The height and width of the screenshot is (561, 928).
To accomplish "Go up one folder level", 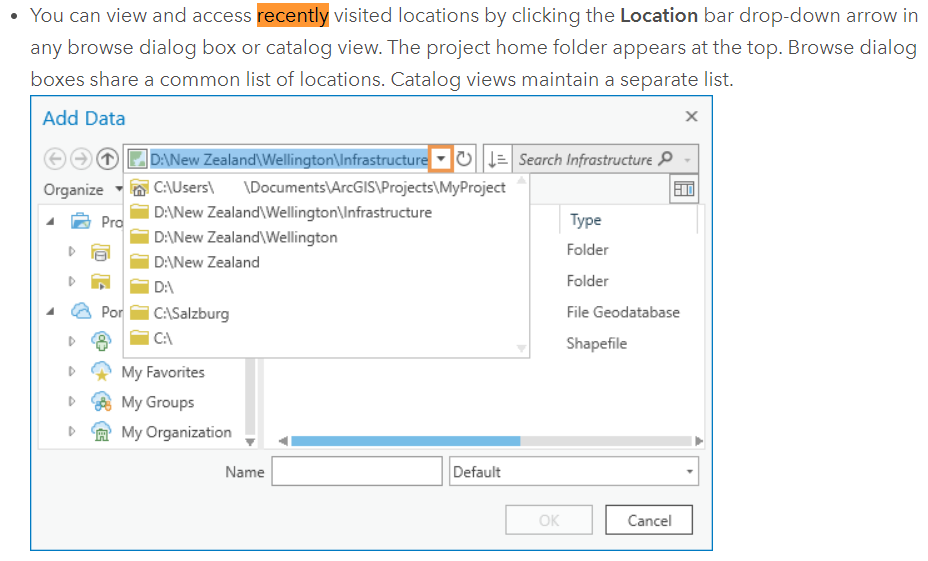I will [x=108, y=160].
